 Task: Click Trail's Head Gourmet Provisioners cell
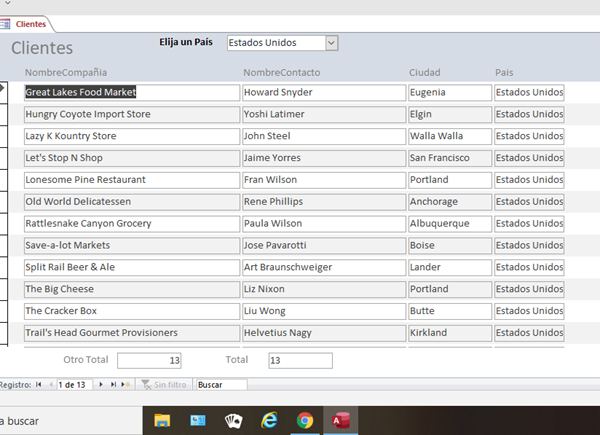coord(132,333)
